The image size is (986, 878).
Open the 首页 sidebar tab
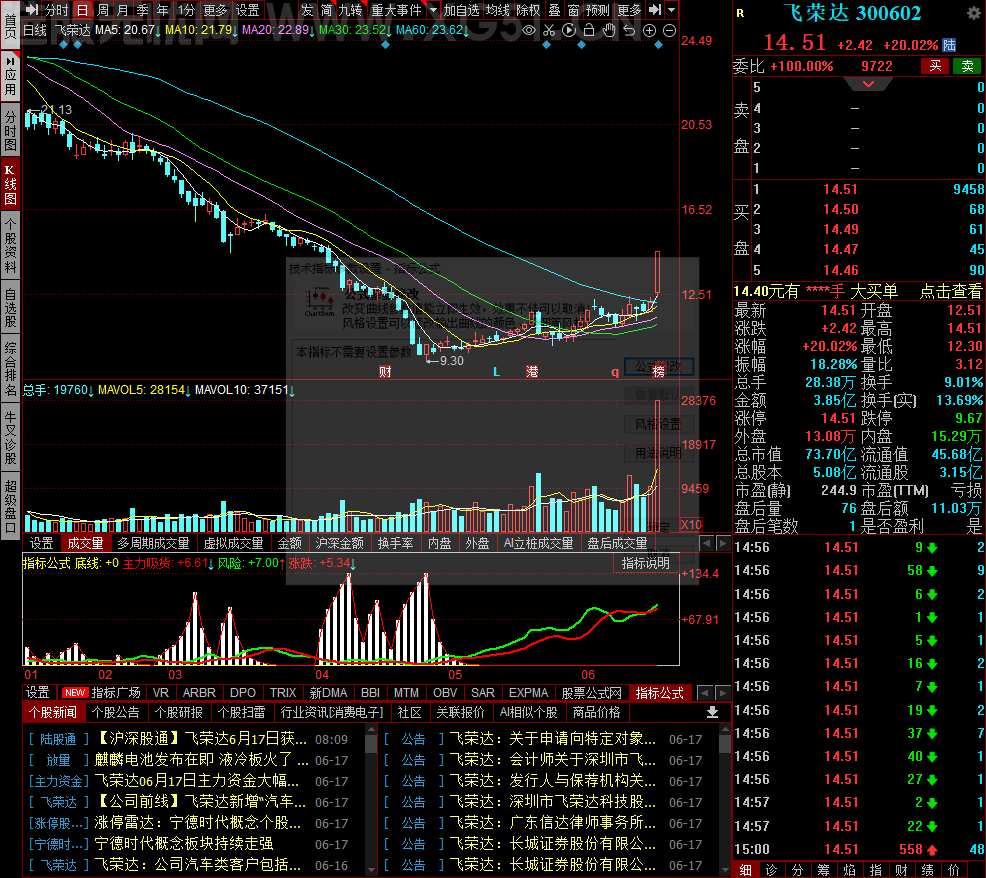click(x=10, y=26)
